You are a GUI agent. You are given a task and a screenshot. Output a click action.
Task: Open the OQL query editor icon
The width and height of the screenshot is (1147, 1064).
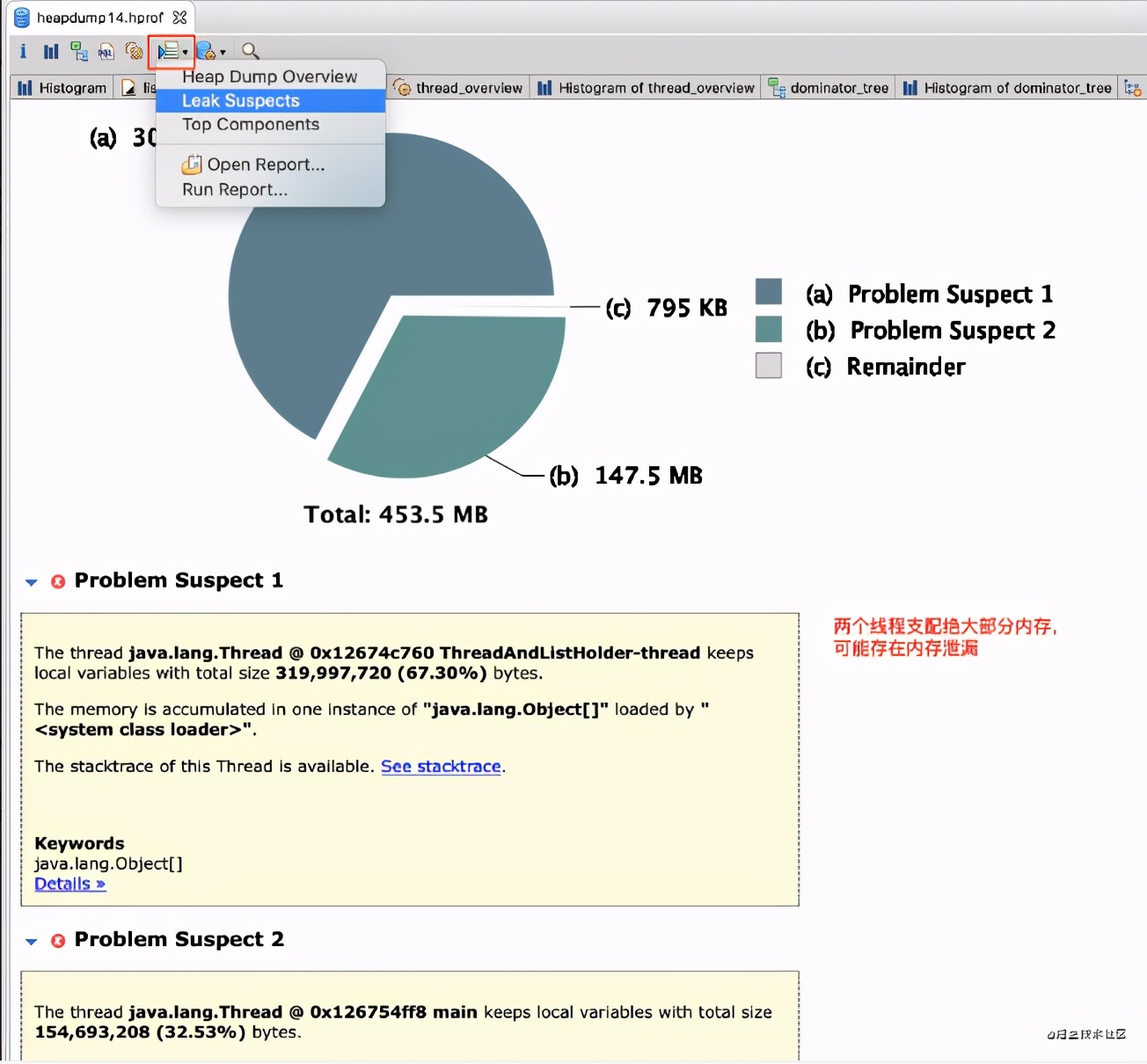click(106, 52)
